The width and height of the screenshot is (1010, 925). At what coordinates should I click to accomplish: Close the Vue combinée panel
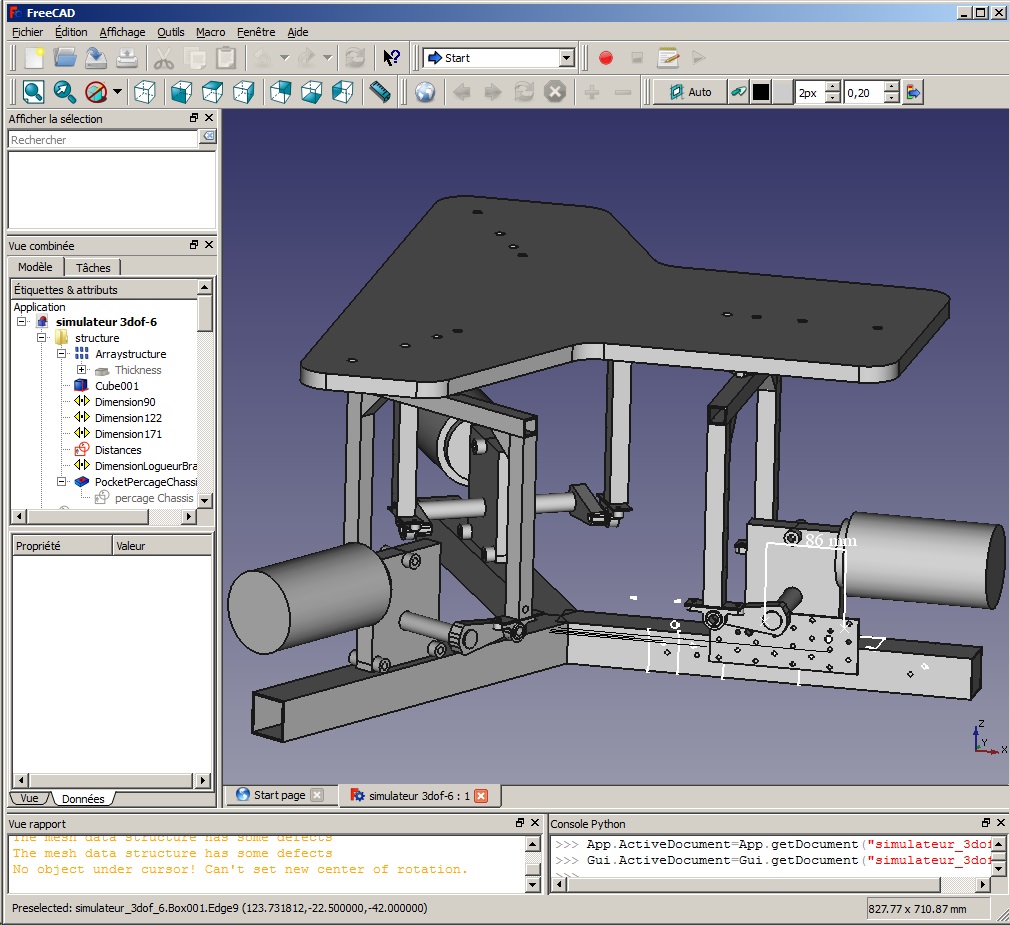(209, 245)
